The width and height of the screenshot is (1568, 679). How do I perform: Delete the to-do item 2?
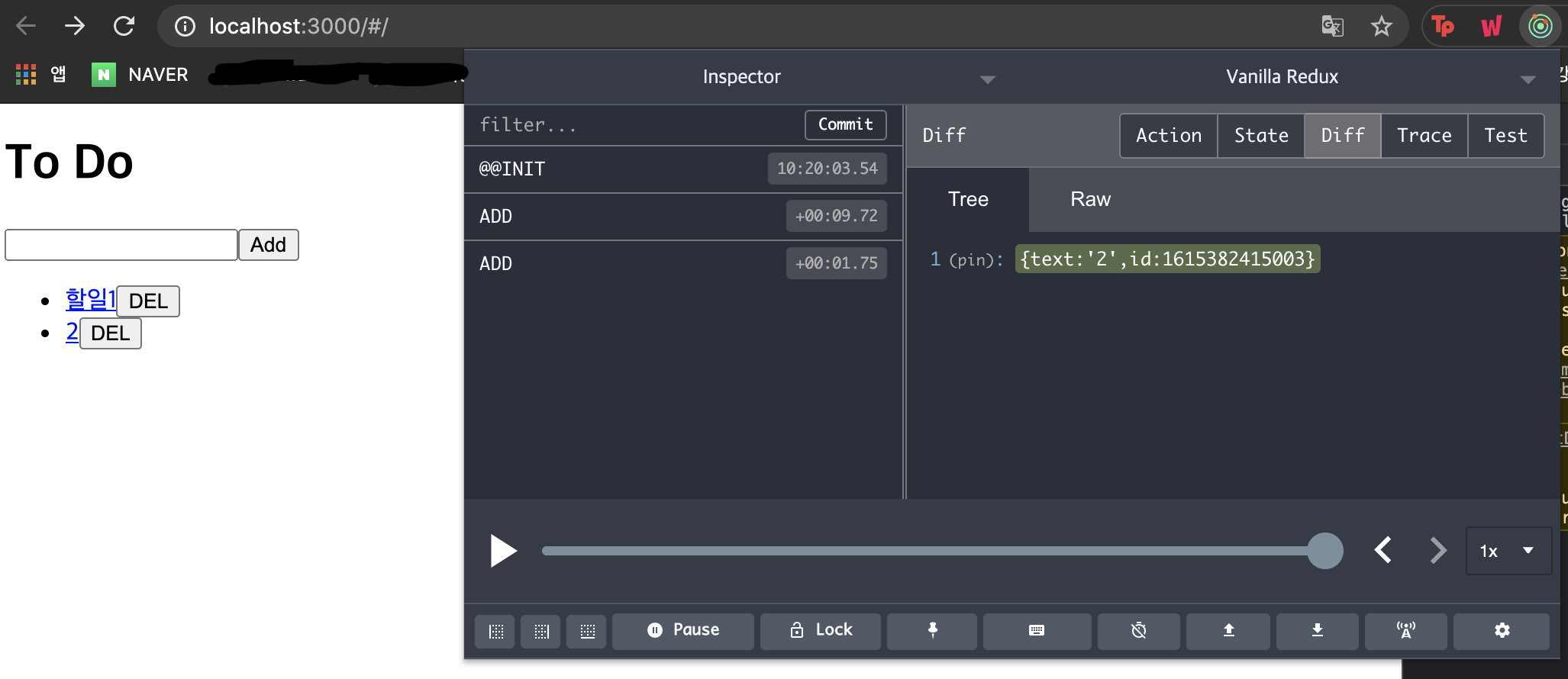click(111, 333)
